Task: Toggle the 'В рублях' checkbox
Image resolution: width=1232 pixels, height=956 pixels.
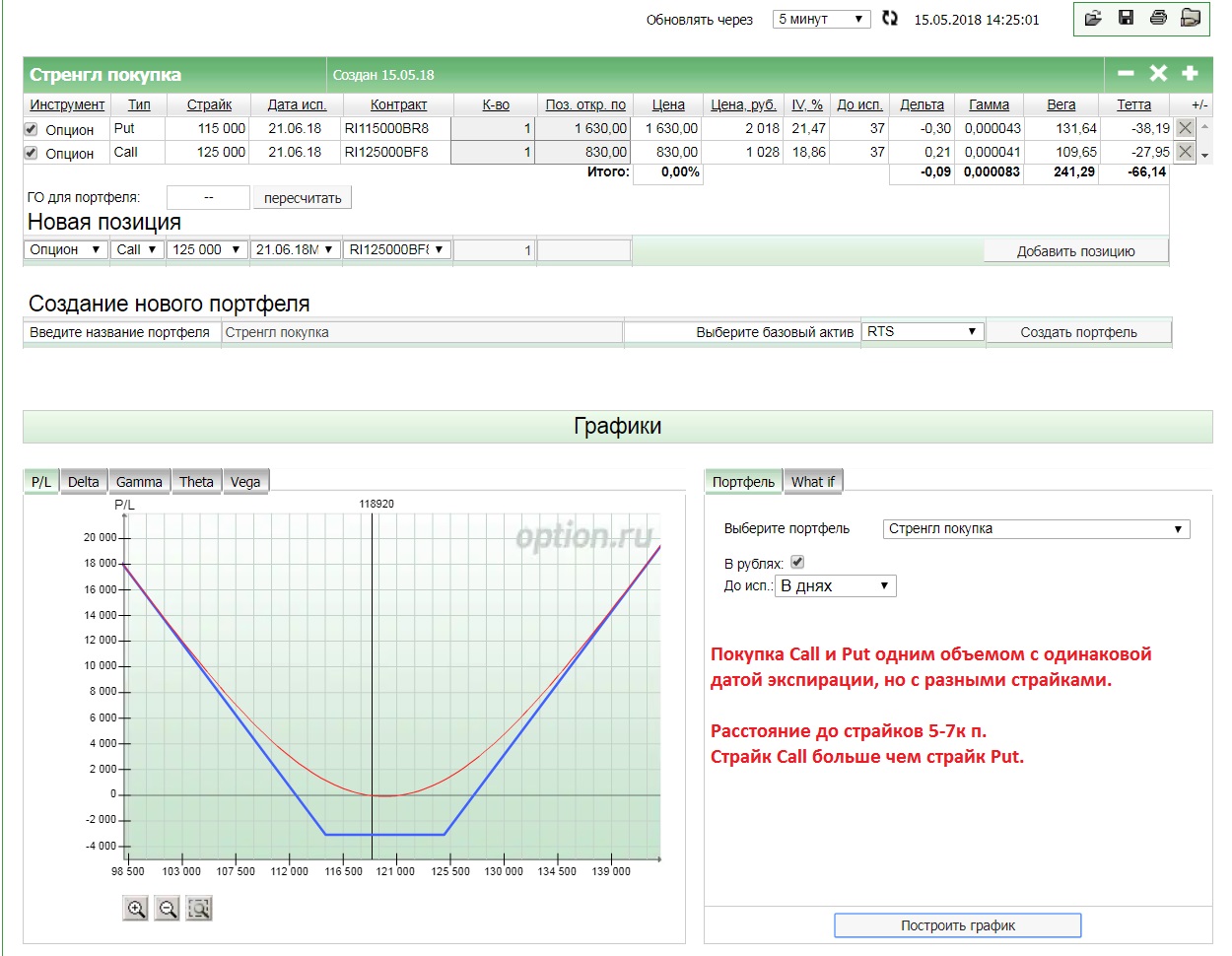Action: pos(797,562)
